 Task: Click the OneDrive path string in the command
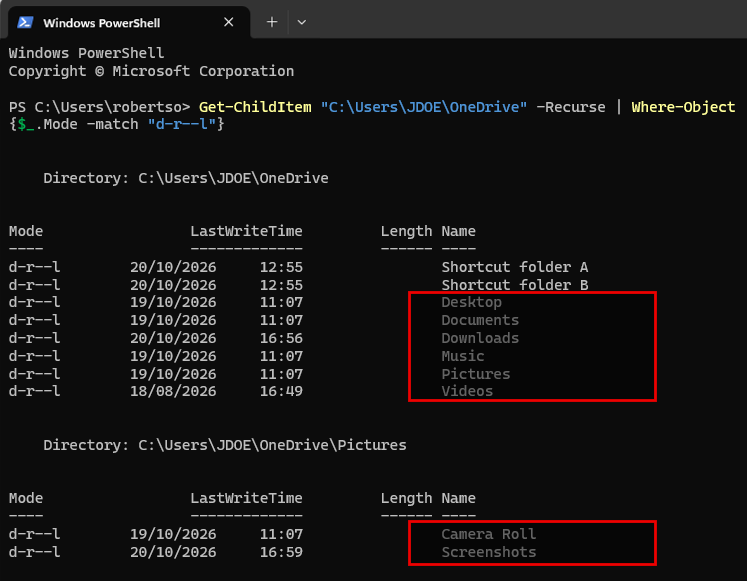[x=424, y=107]
